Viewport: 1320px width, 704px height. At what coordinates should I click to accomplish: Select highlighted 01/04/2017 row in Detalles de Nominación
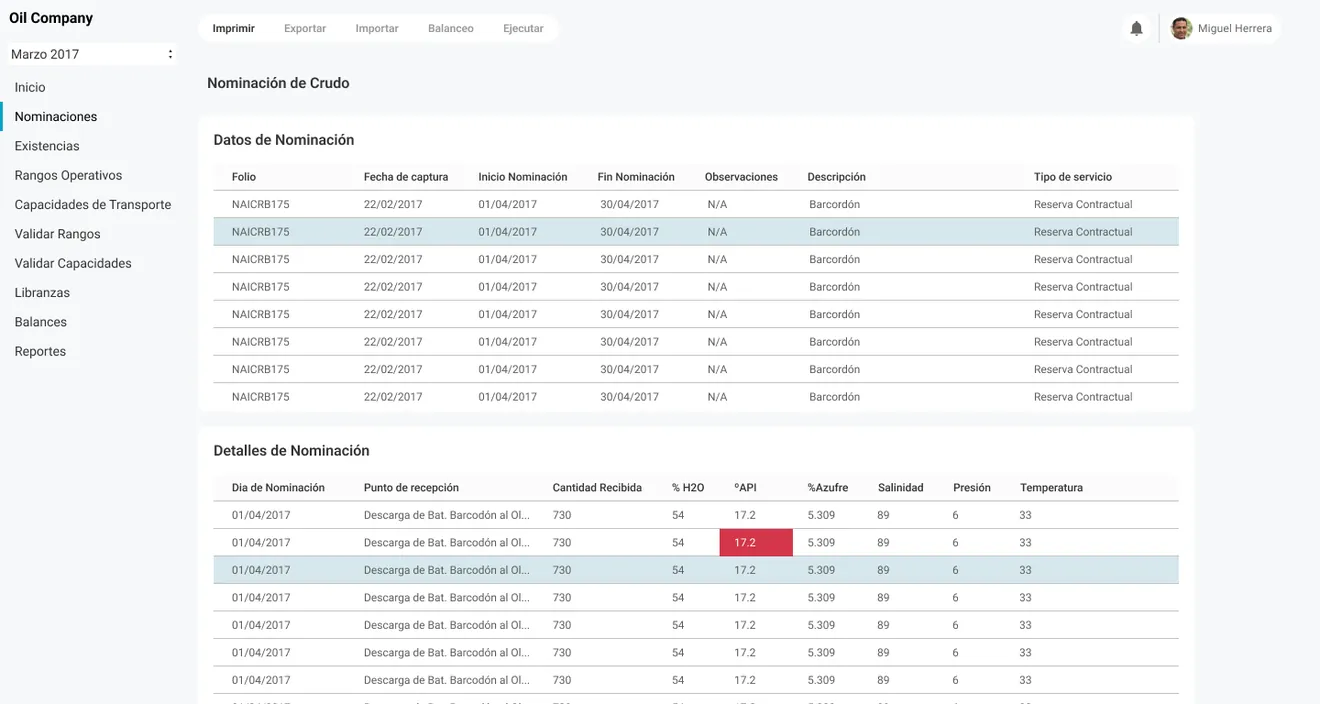696,570
